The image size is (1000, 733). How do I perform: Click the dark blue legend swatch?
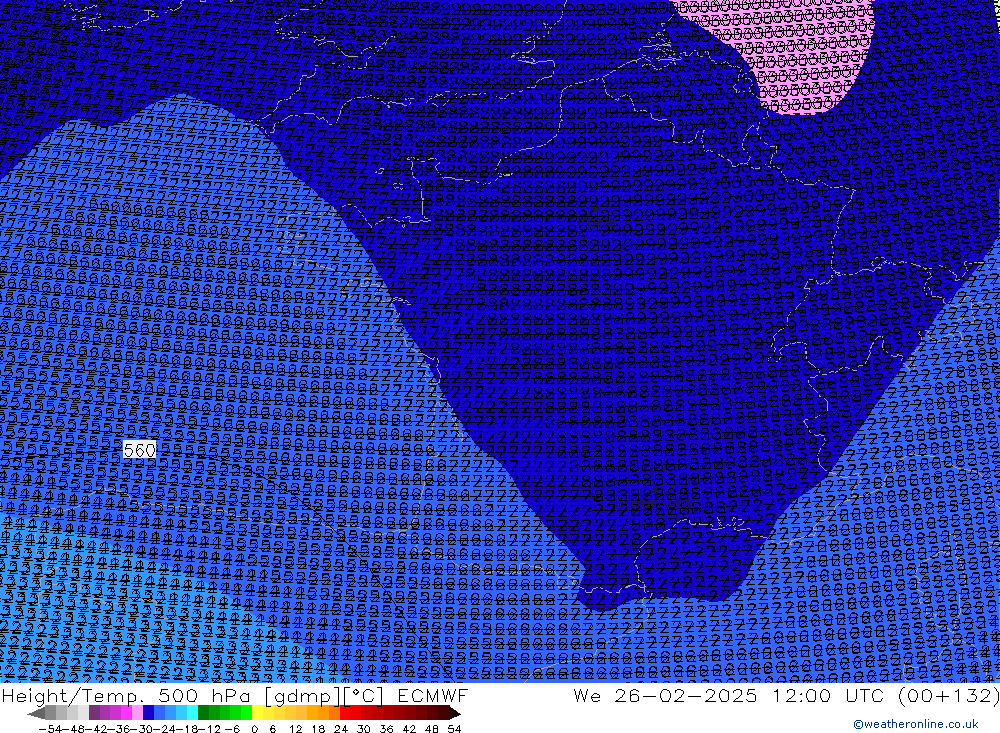pos(148,713)
